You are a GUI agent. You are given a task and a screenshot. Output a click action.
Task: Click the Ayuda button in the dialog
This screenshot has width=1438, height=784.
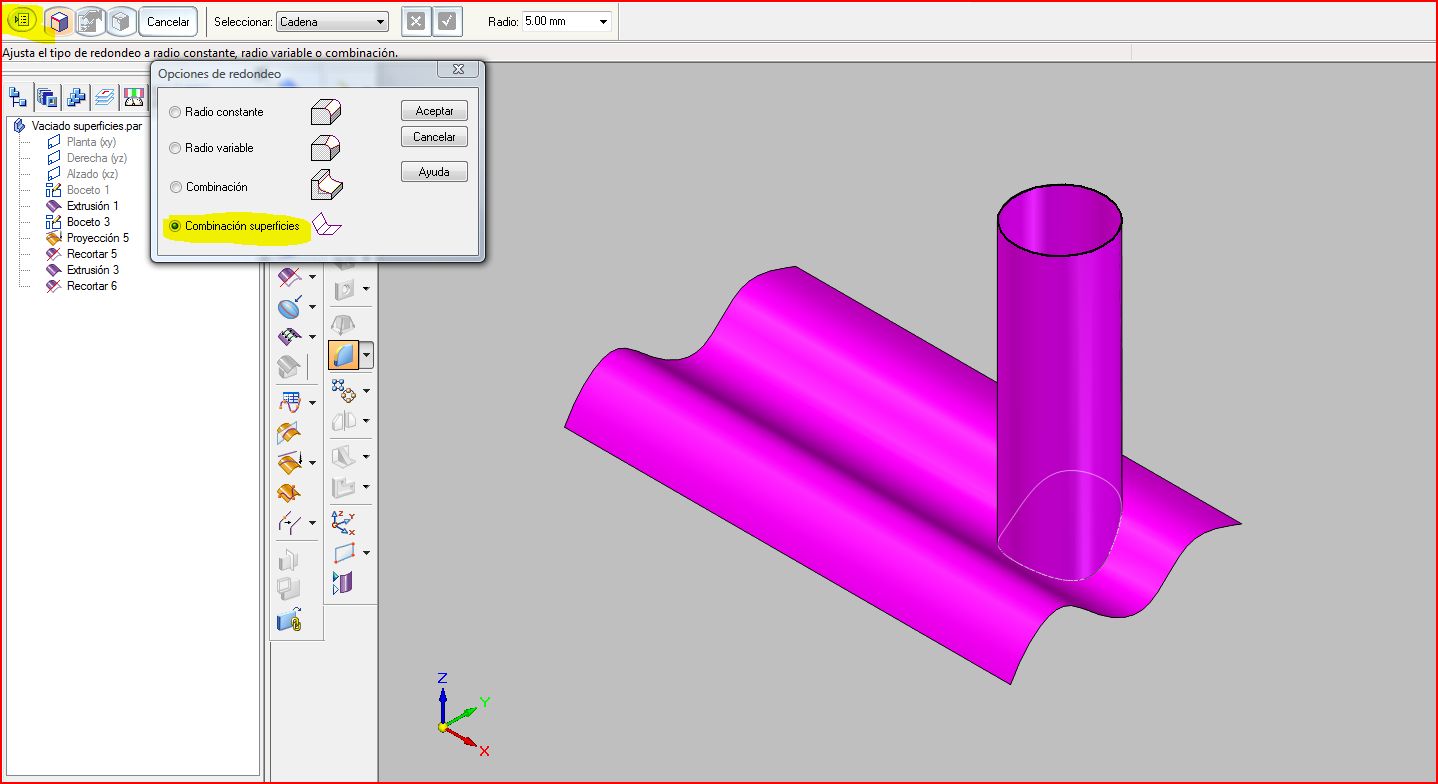[x=434, y=172]
